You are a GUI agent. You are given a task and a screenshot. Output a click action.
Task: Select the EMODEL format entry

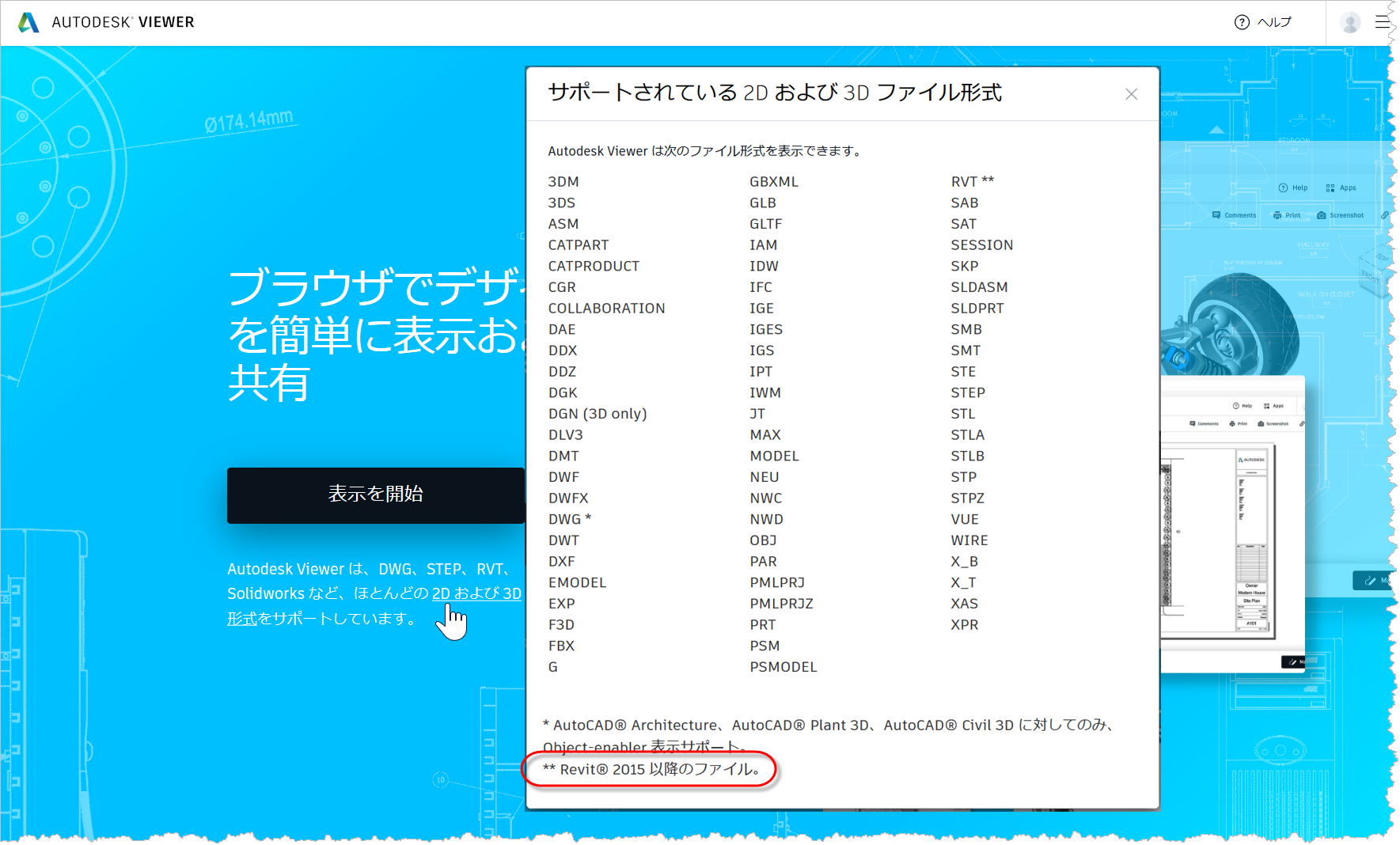coord(577,583)
